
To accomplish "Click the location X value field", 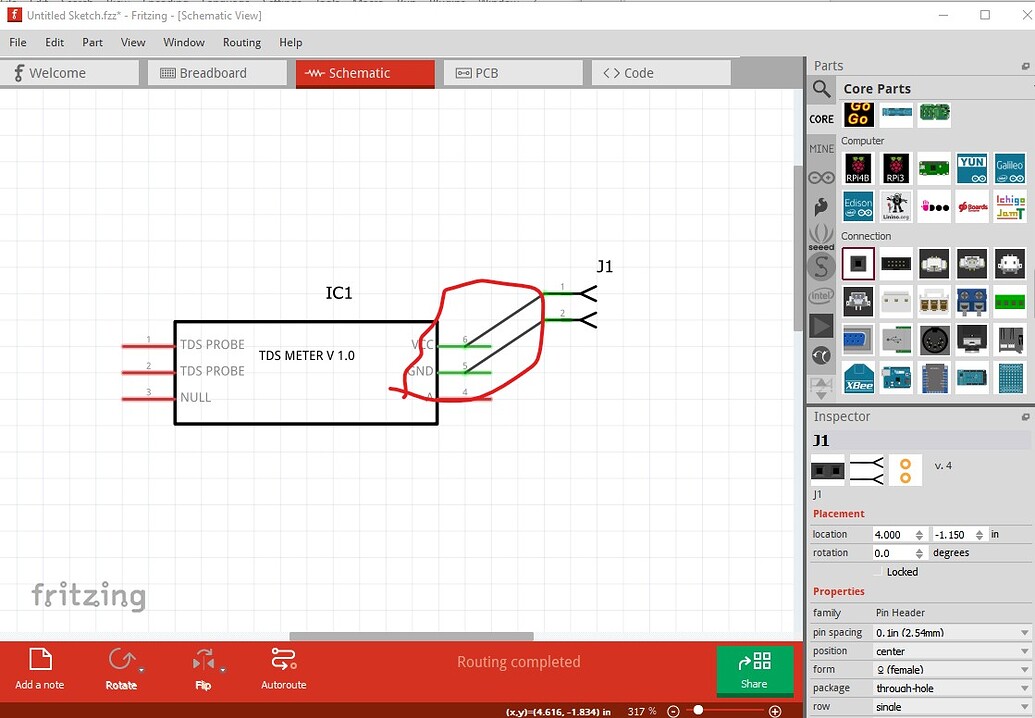I will tap(892, 535).
